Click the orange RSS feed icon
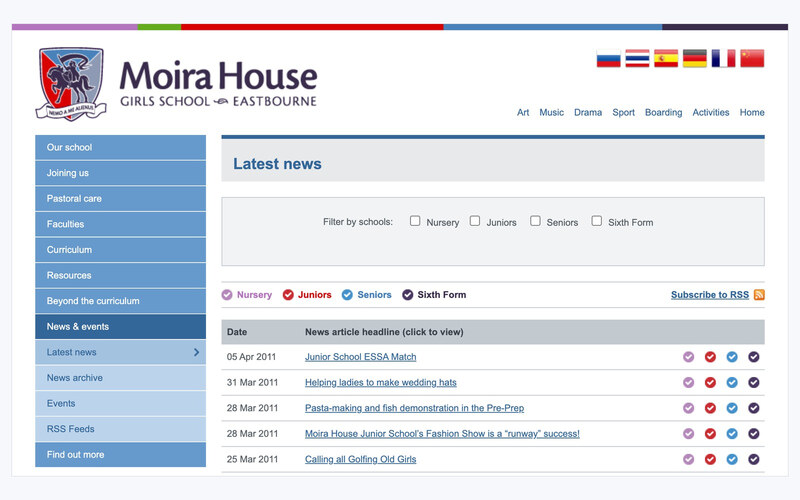800x500 pixels. 759,295
